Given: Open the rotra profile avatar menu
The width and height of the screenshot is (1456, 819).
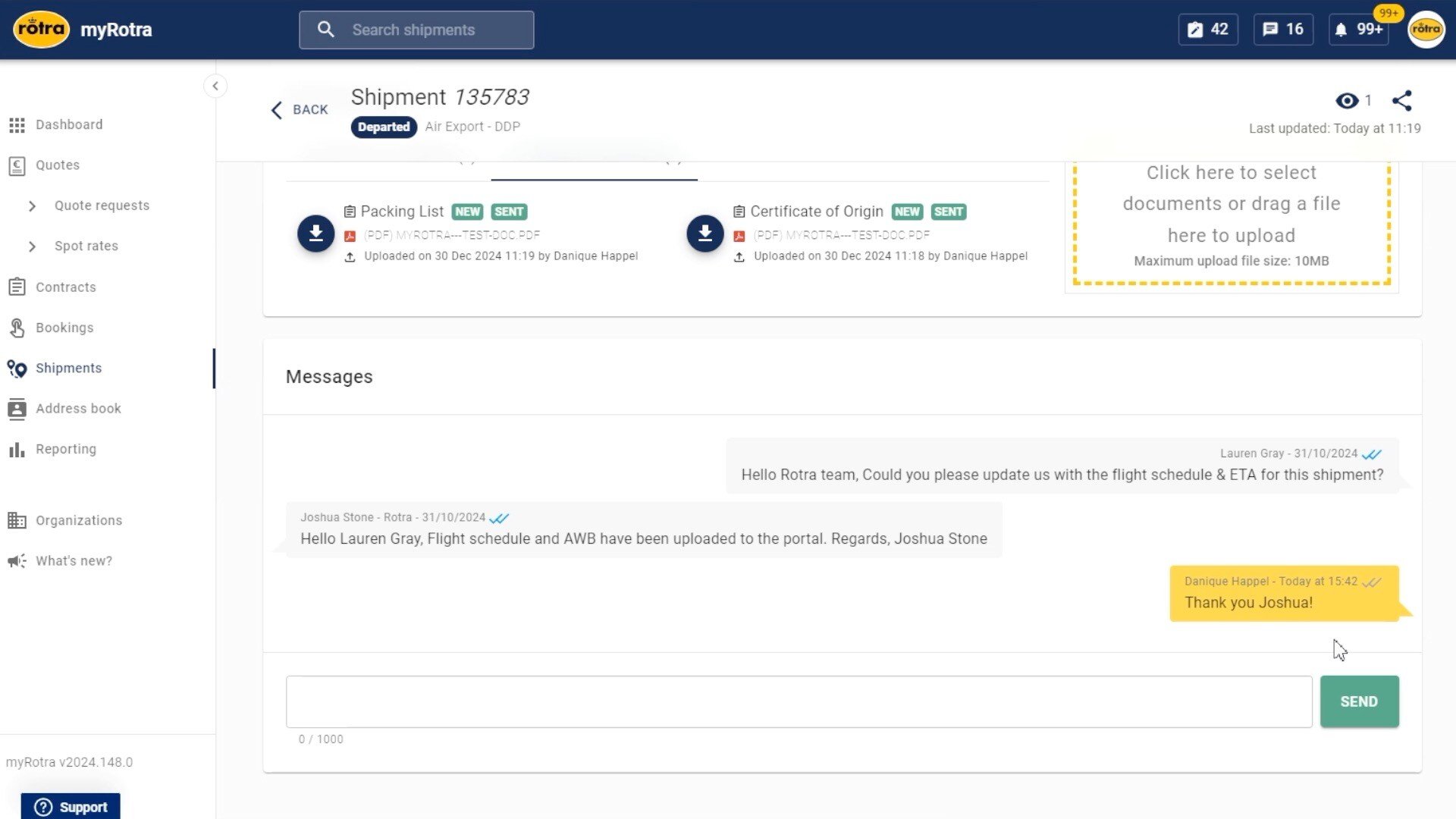Looking at the screenshot, I should tap(1426, 30).
